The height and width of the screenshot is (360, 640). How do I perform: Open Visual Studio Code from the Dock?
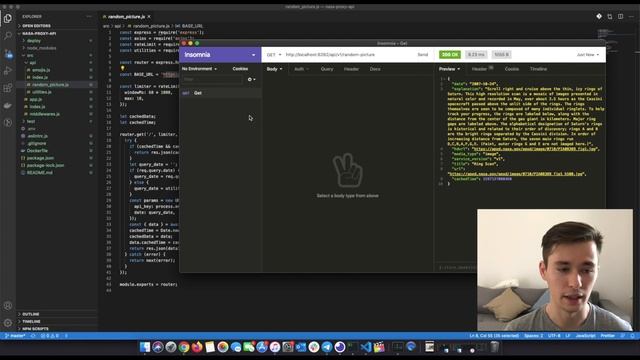366,347
